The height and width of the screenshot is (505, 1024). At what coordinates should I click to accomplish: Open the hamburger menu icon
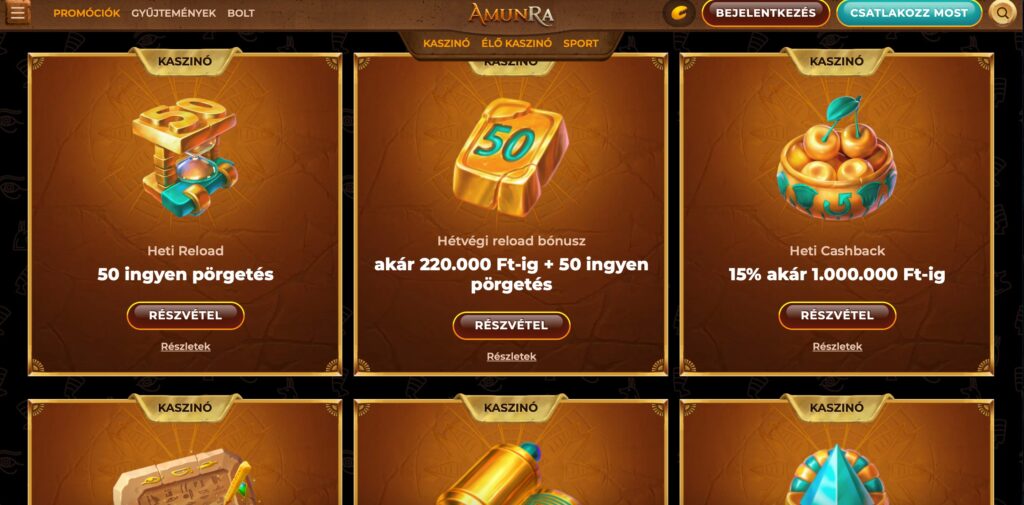pos(18,12)
